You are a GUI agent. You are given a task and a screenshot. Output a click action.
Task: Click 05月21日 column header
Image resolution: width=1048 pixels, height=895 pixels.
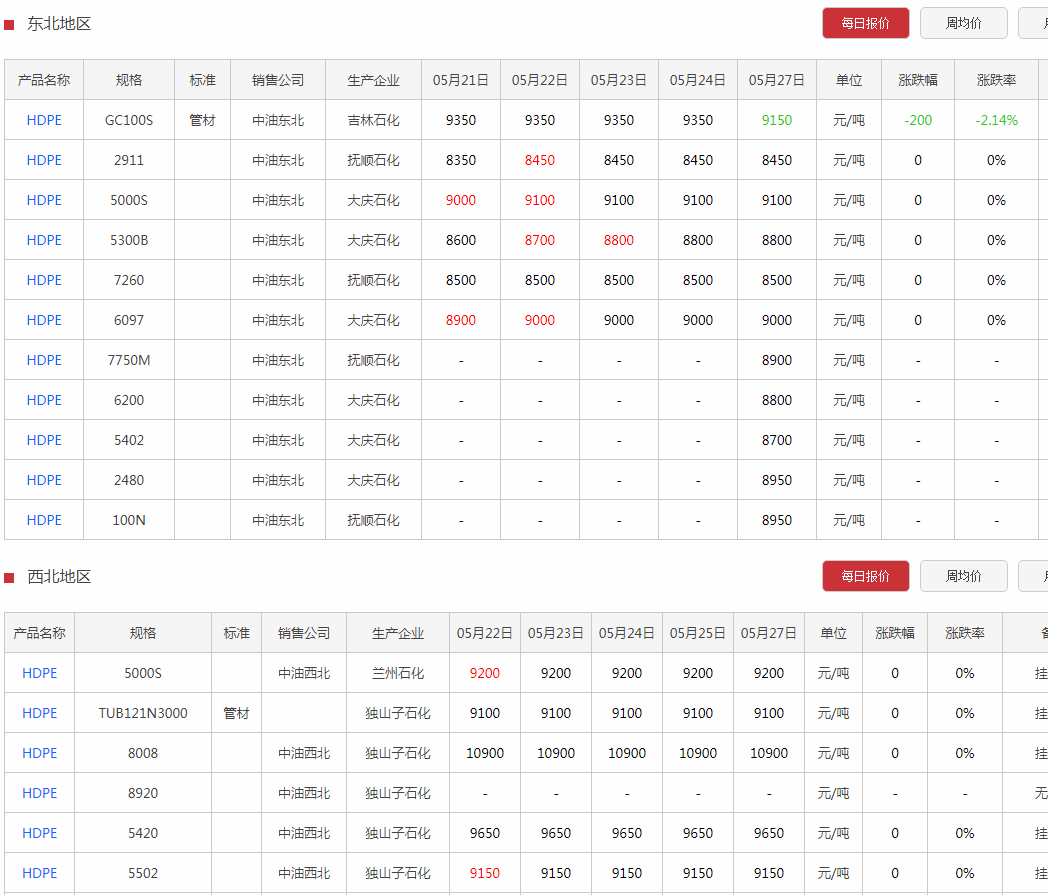click(x=461, y=80)
